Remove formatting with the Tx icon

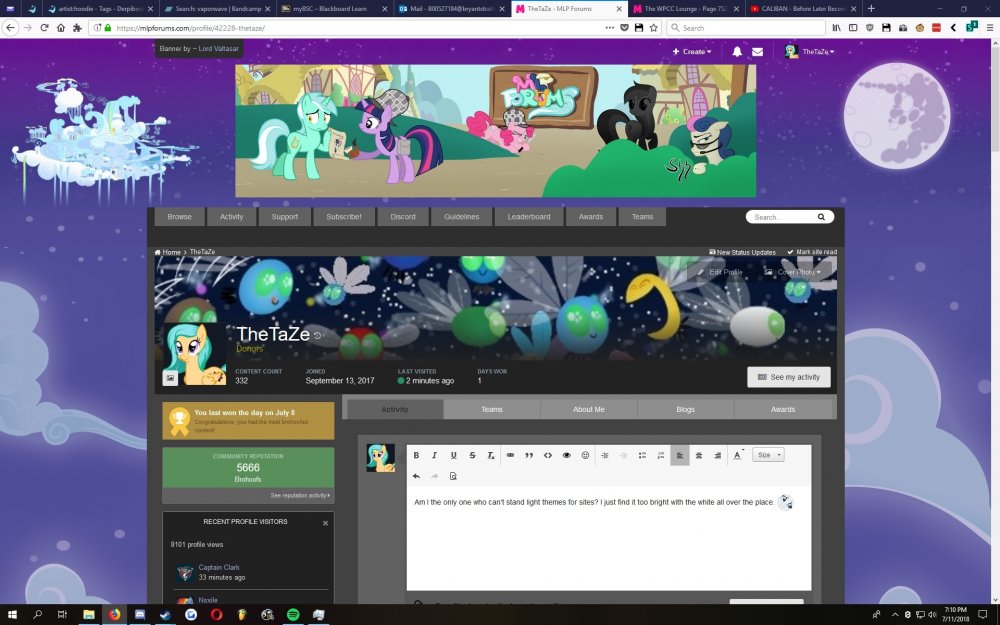pyautogui.click(x=490, y=455)
